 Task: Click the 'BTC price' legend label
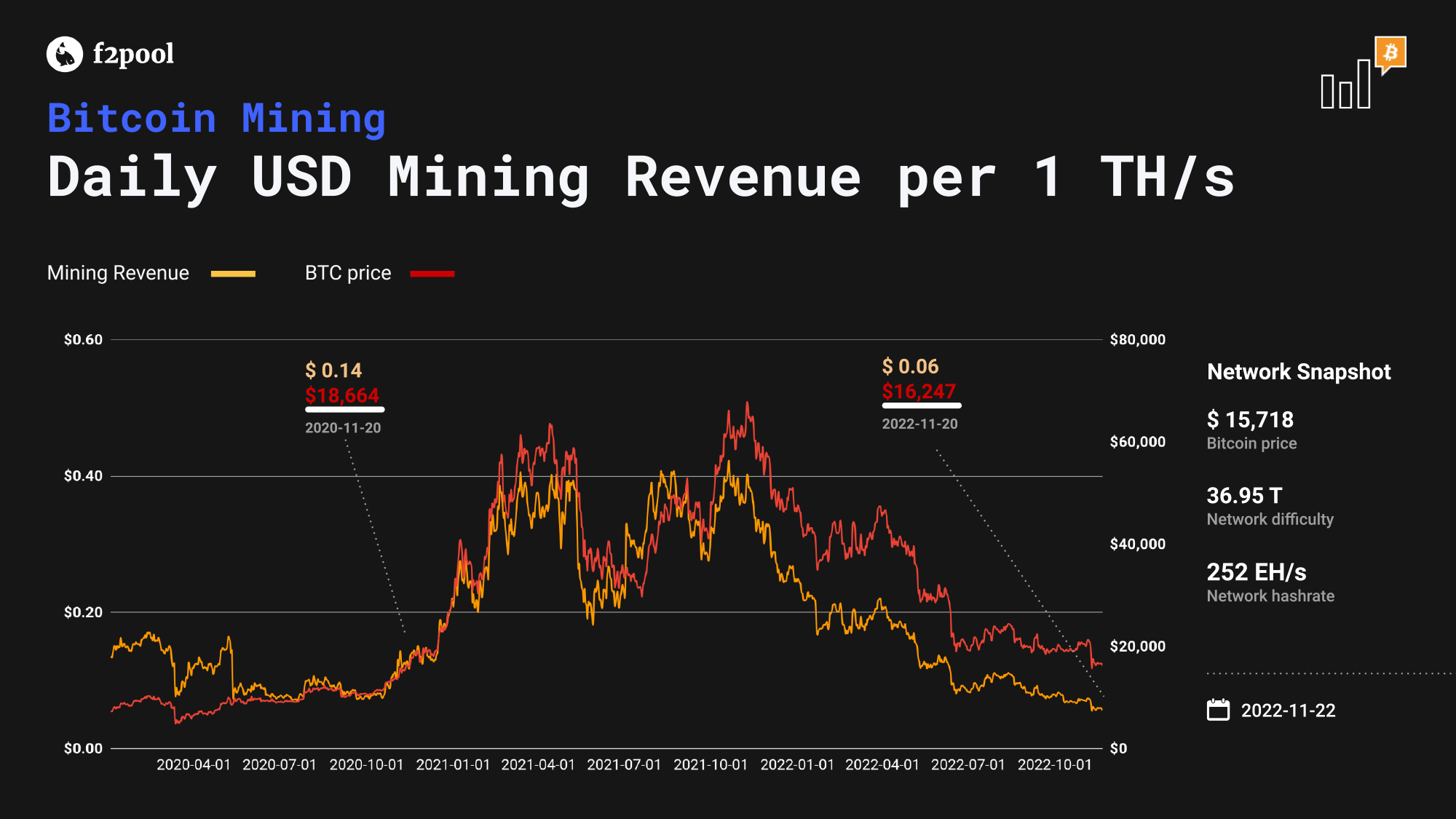[x=348, y=273]
